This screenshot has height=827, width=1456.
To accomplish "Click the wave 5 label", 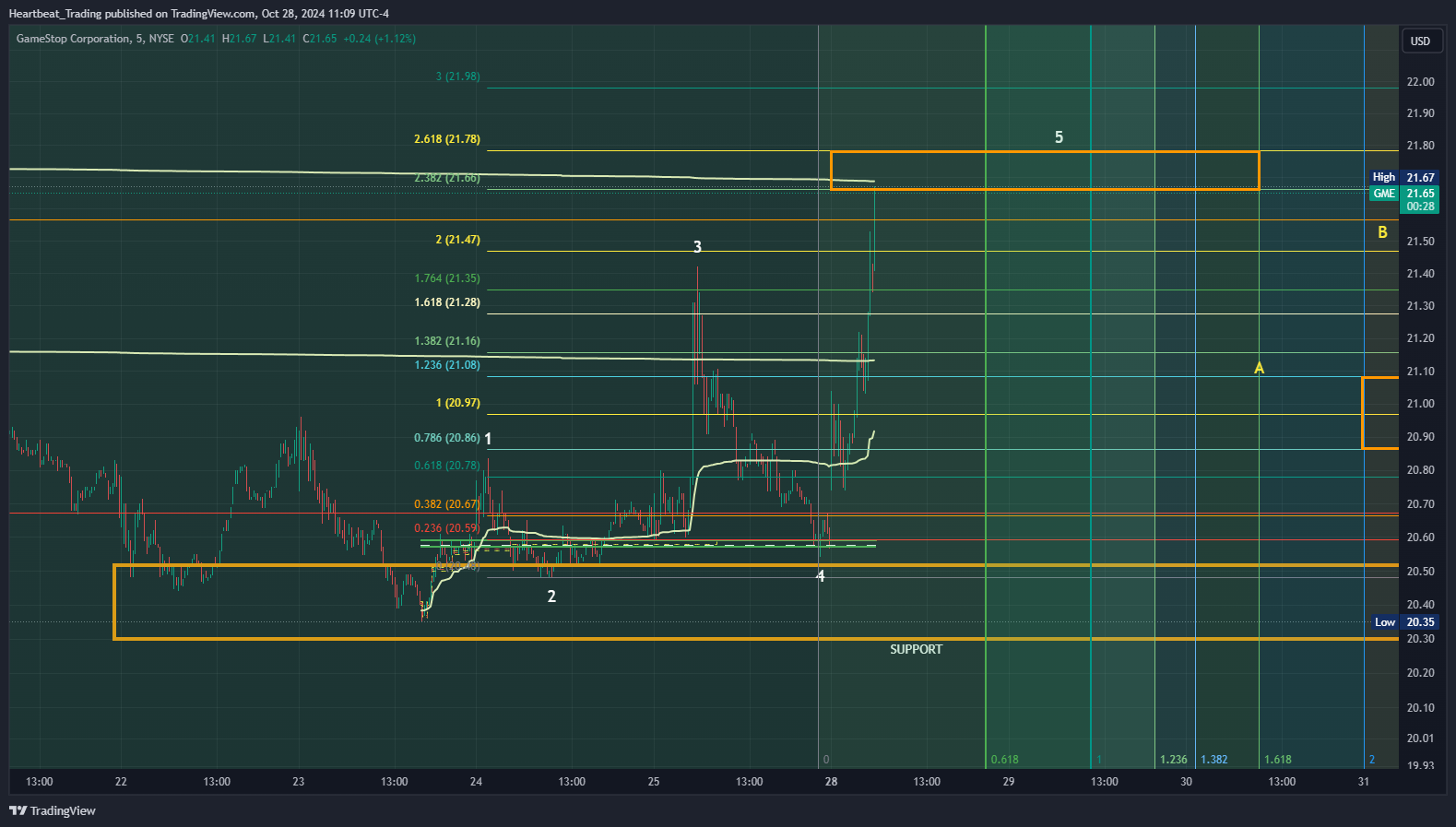I will pyautogui.click(x=1059, y=137).
